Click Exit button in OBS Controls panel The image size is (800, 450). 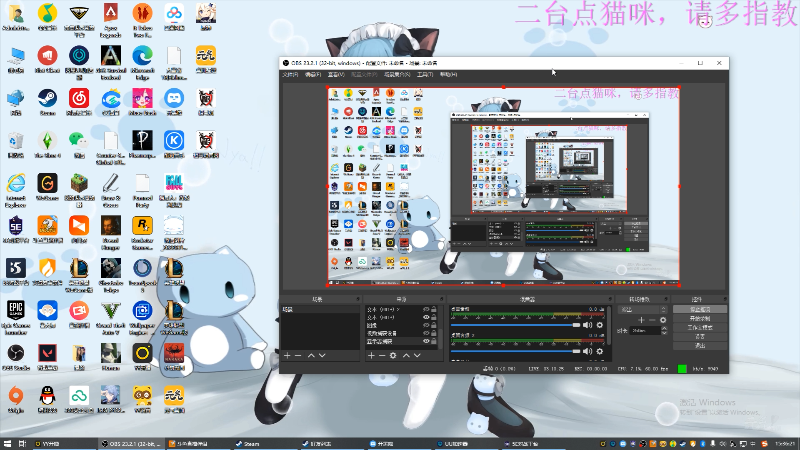pos(699,345)
